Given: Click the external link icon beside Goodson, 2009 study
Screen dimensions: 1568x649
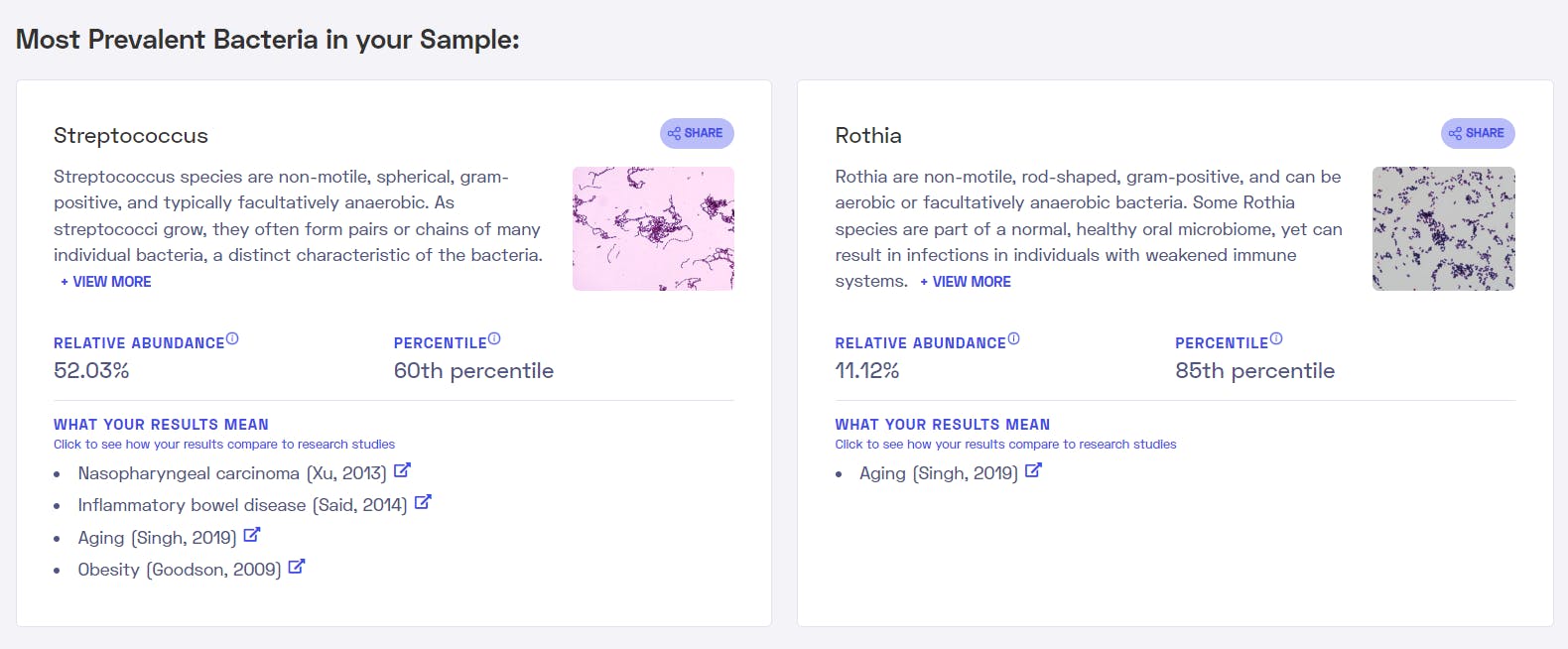Looking at the screenshot, I should [x=297, y=566].
